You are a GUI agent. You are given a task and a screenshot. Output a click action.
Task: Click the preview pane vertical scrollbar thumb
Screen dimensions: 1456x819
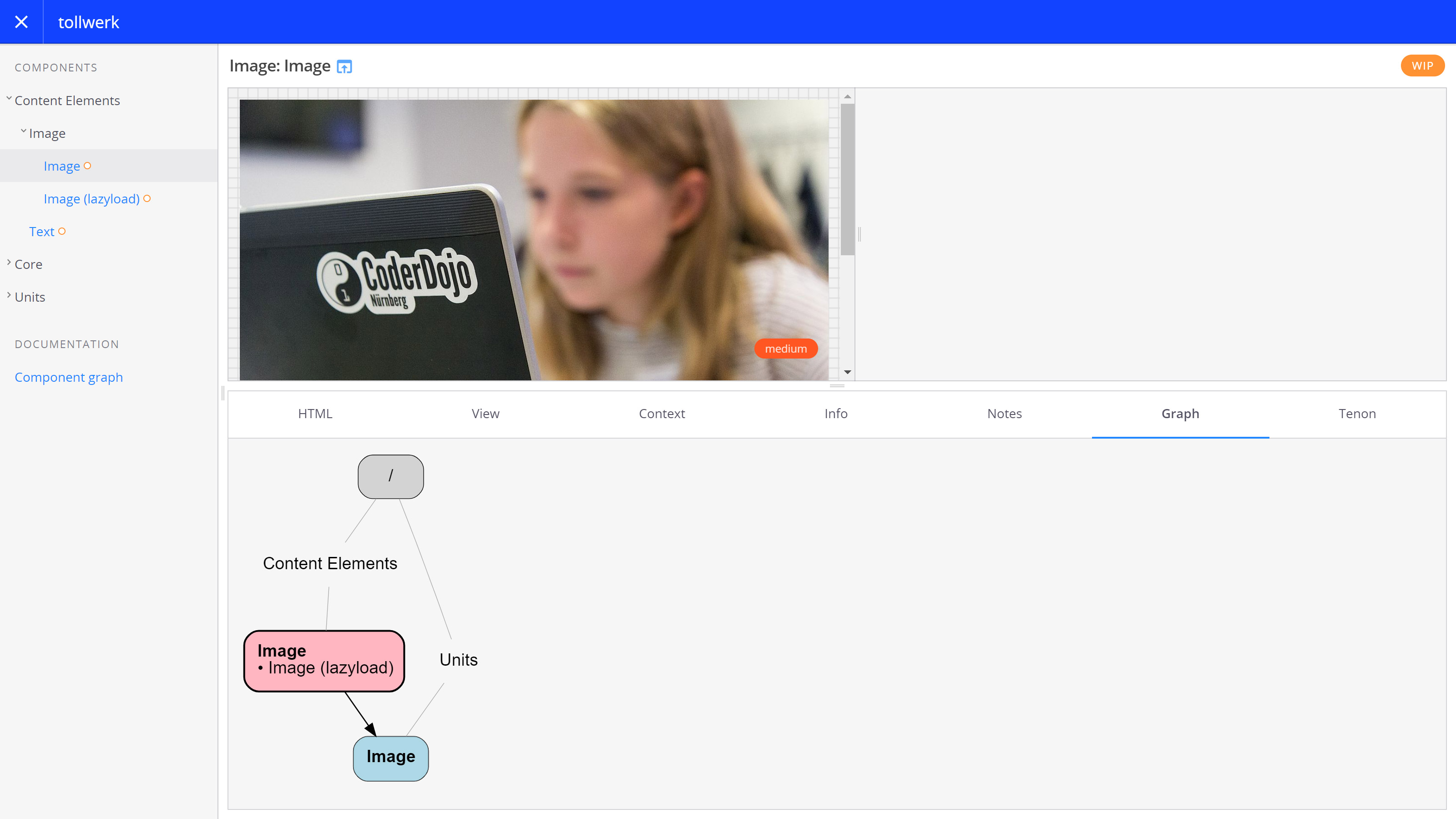847,179
